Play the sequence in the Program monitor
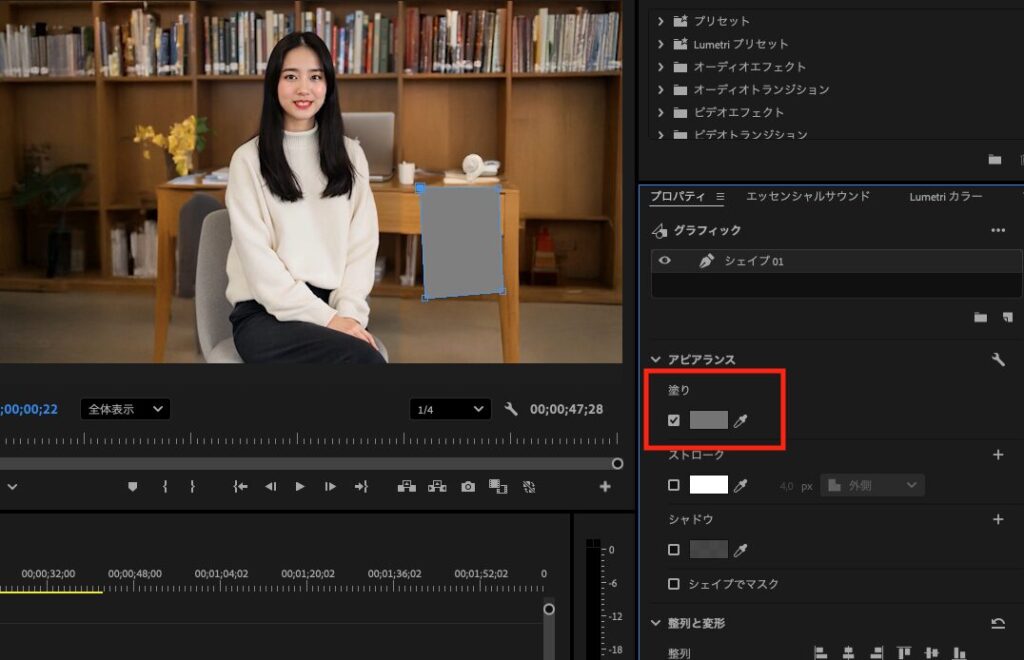This screenshot has height=660, width=1024. point(300,487)
